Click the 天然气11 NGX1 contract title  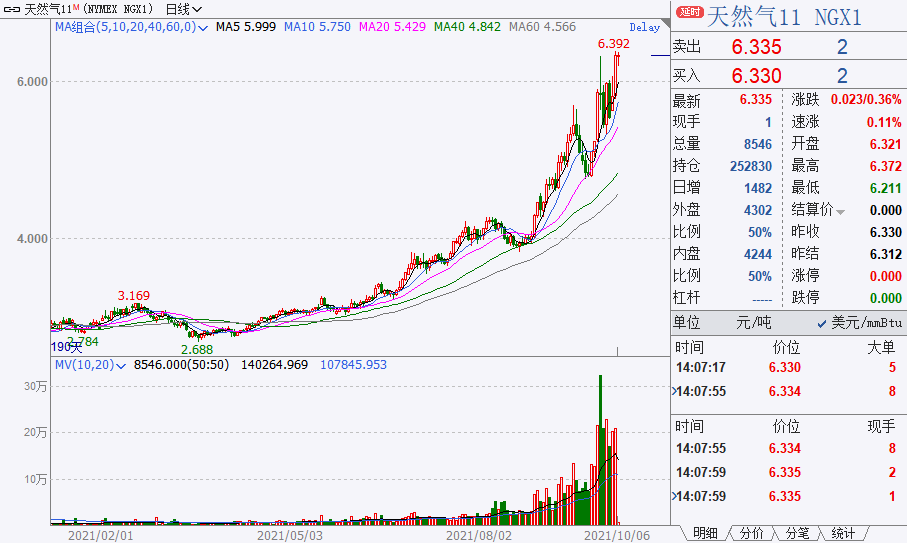784,16
